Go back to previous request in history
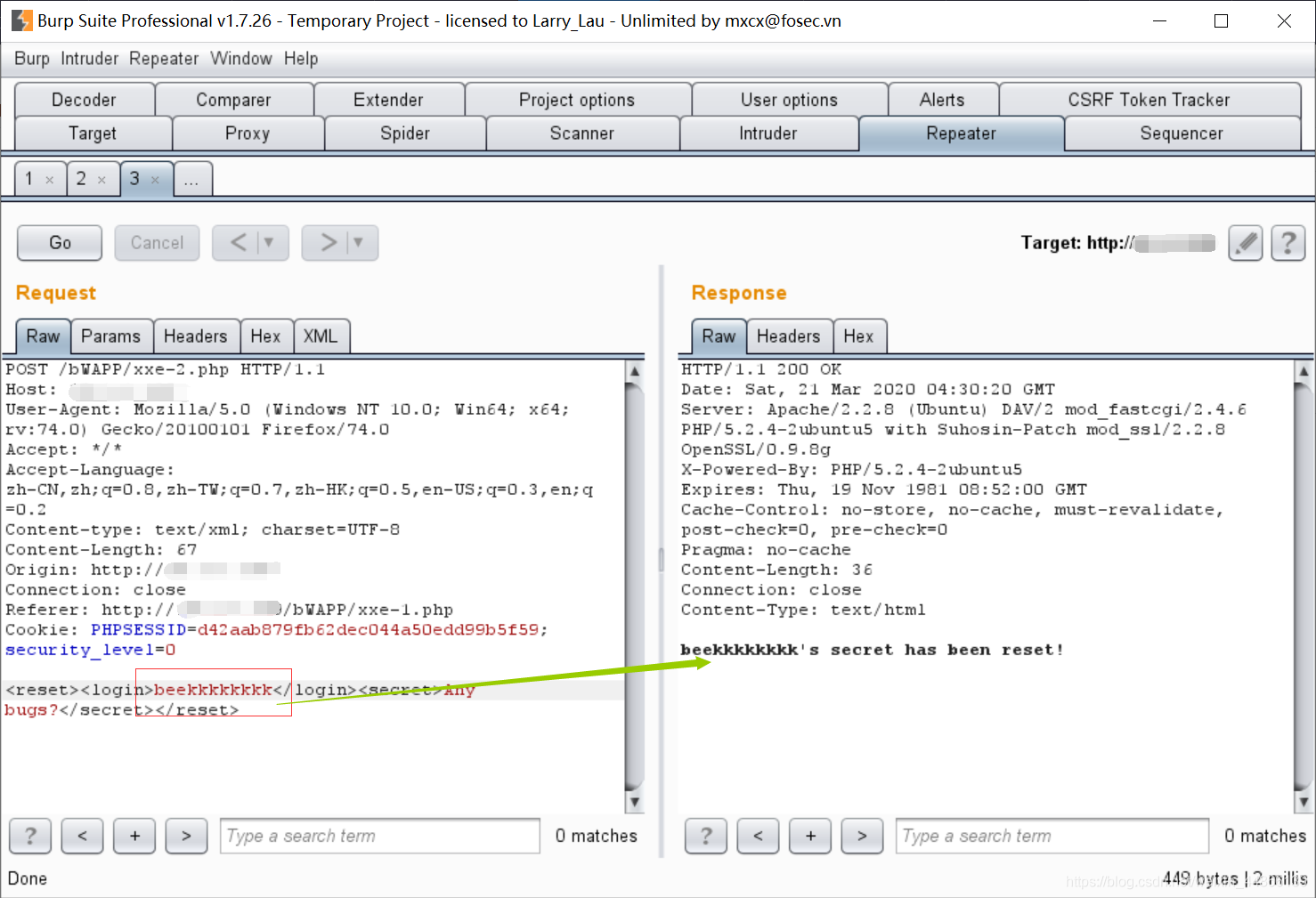Image resolution: width=1316 pixels, height=898 pixels. [239, 242]
